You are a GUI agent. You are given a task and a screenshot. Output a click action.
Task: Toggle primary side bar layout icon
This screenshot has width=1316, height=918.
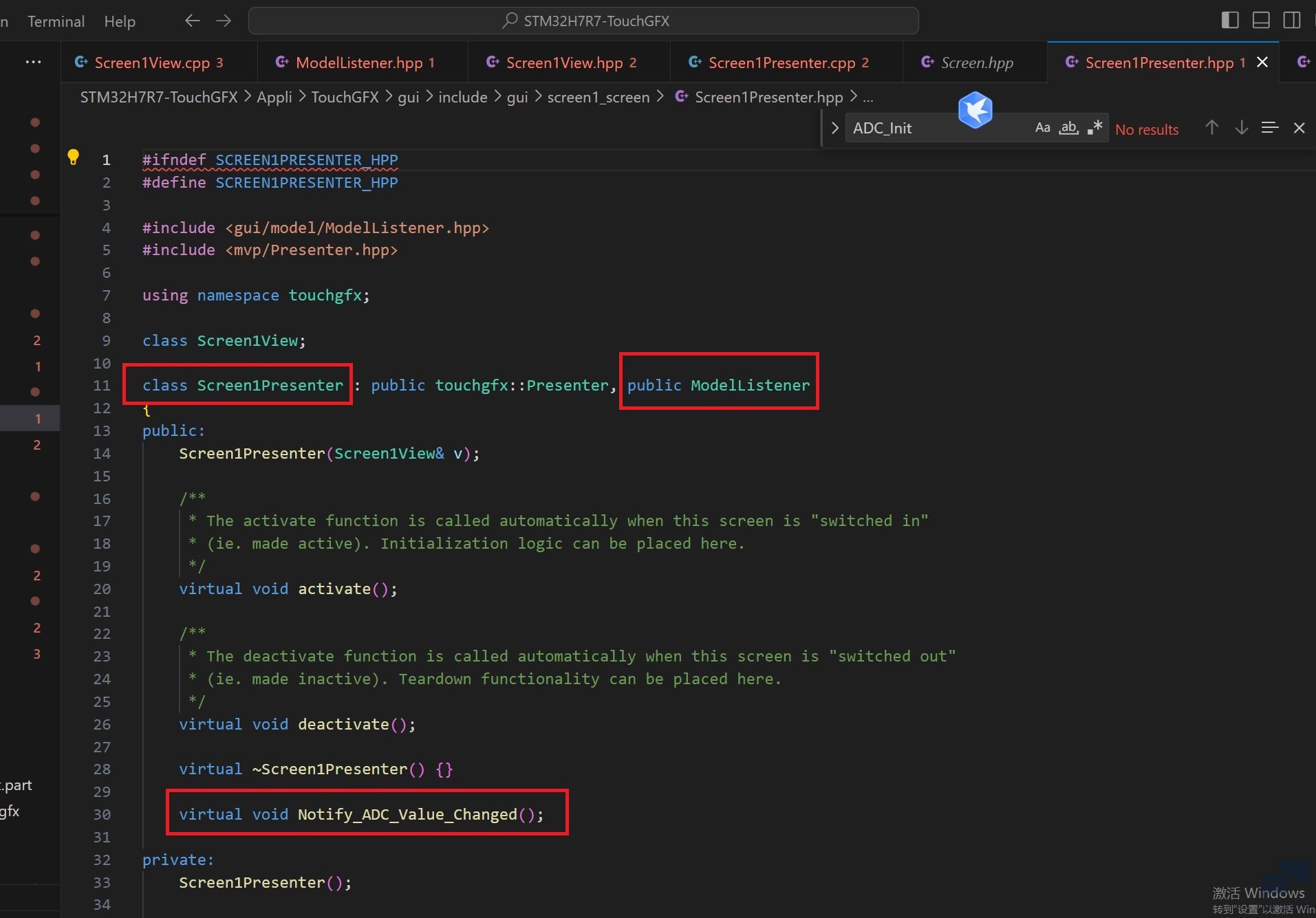coord(1230,21)
